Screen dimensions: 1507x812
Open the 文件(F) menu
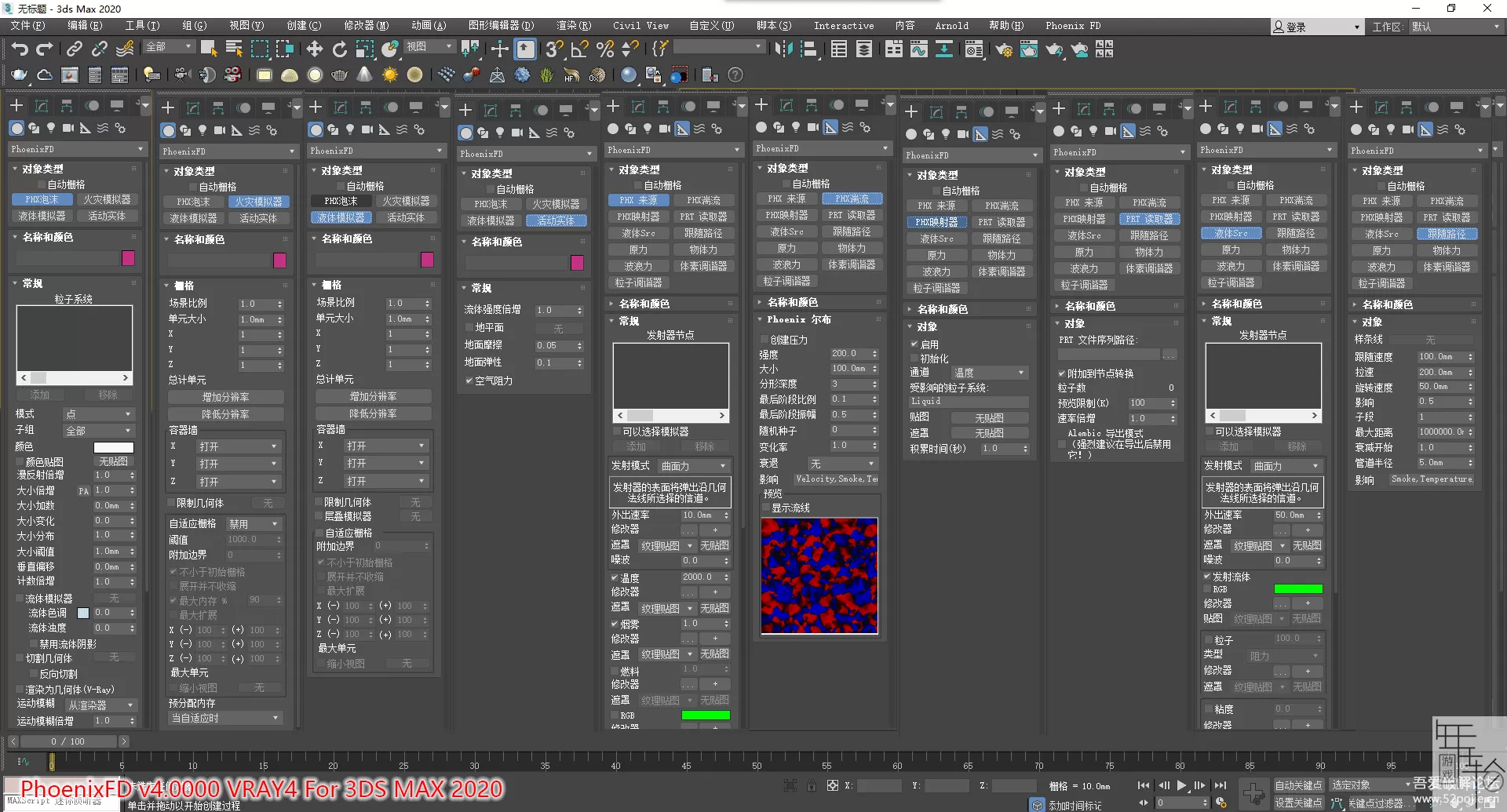[x=28, y=26]
